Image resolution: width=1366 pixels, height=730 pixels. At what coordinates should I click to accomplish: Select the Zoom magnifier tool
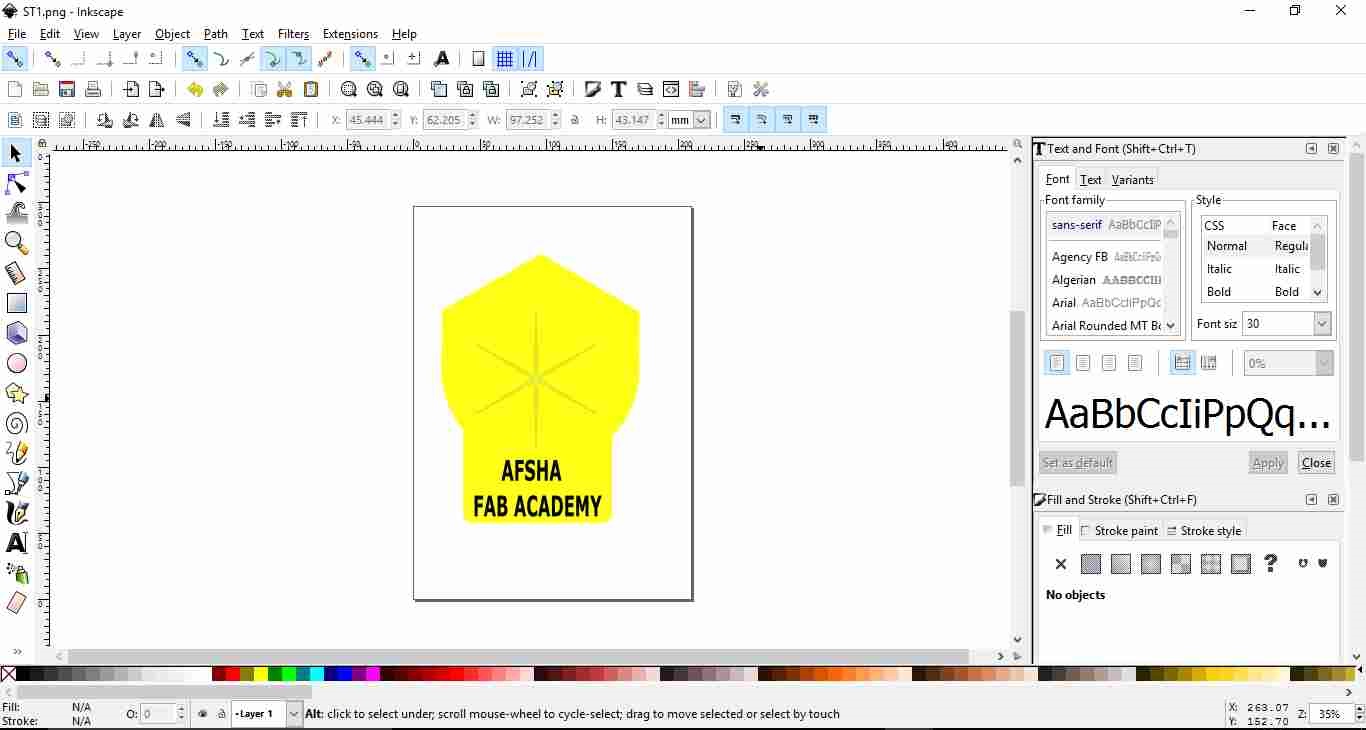point(16,243)
